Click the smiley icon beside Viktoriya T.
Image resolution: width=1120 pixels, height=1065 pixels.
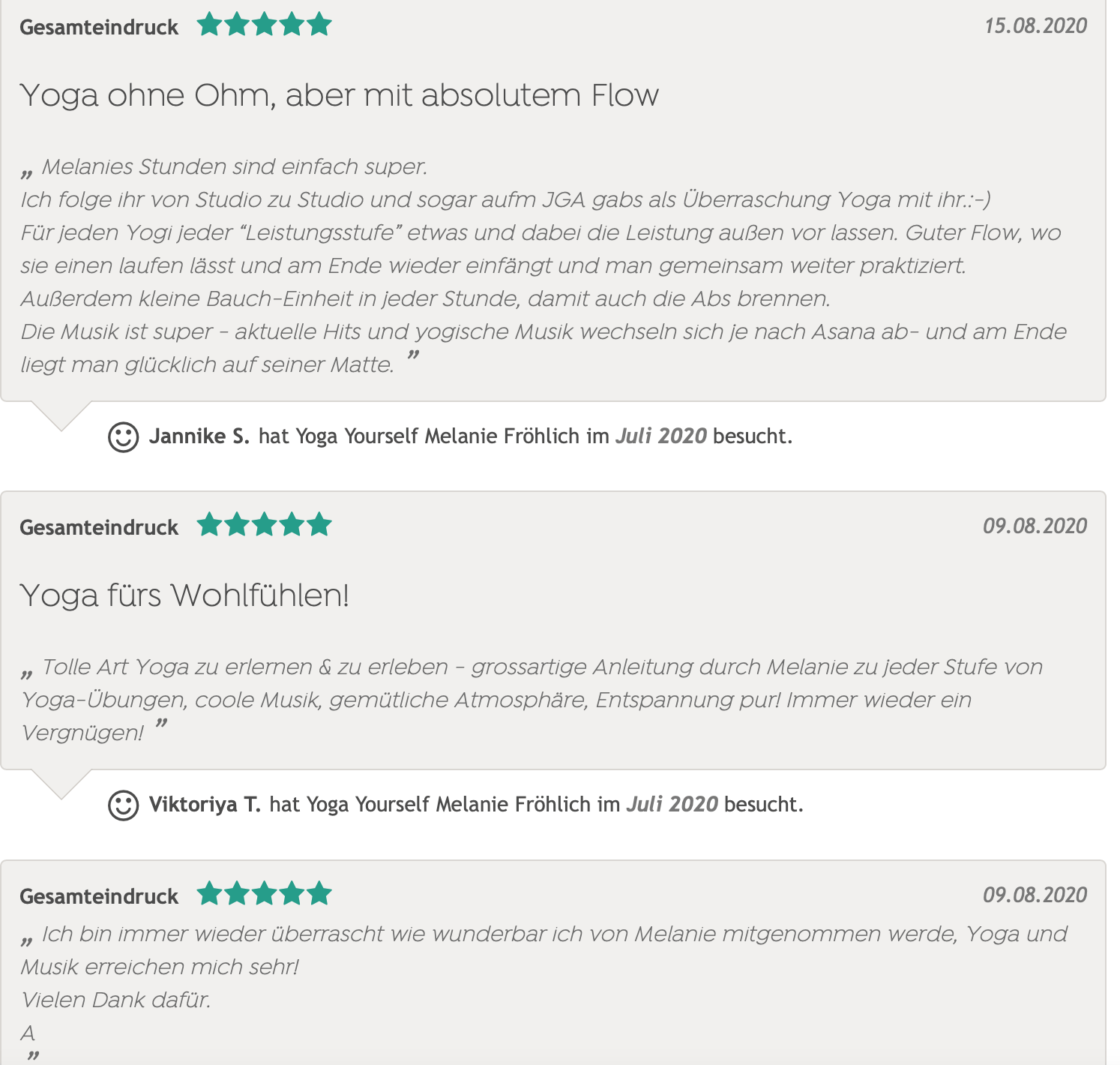[x=124, y=805]
